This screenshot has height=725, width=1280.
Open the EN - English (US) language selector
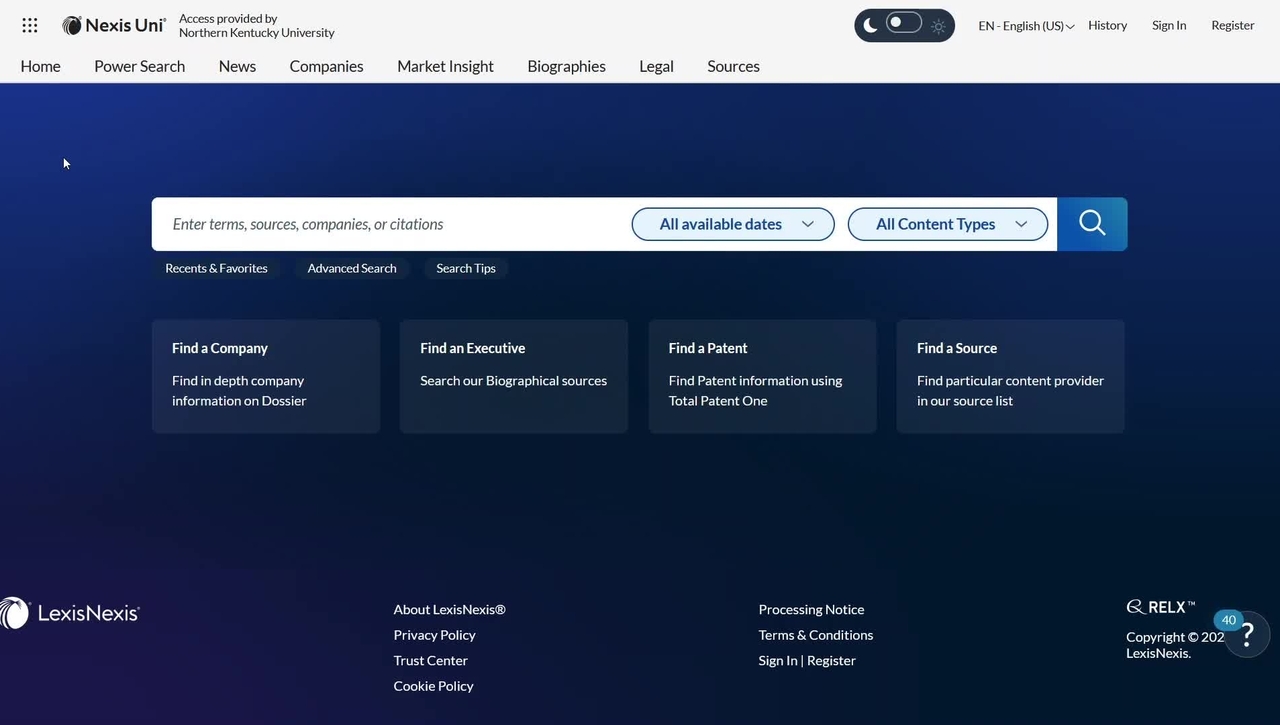[1026, 26]
